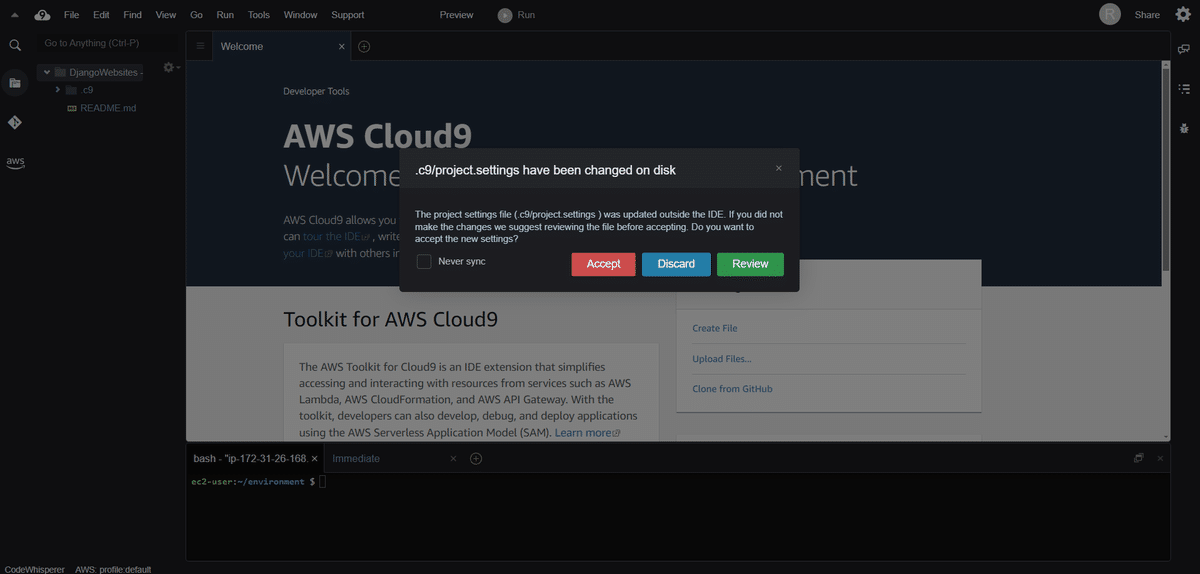Image resolution: width=1200 pixels, height=574 pixels.
Task: Click the Go to Anything search field
Action: (109, 43)
